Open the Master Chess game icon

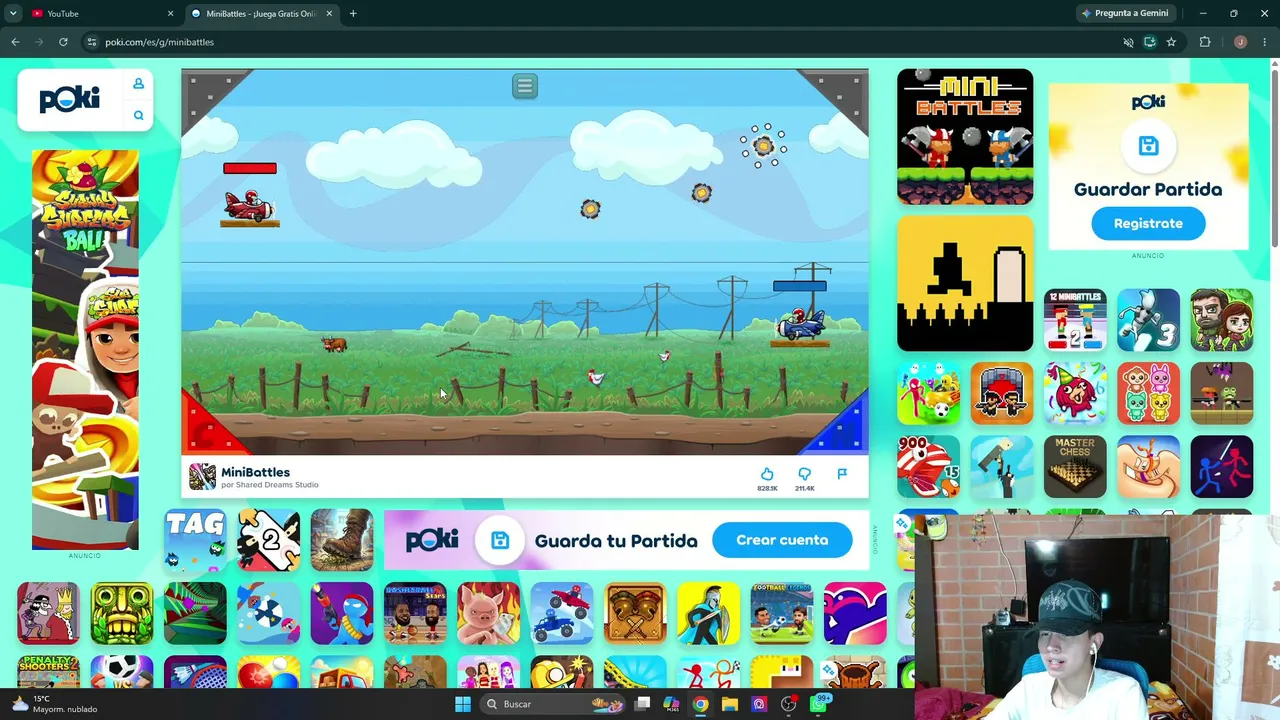1075,466
